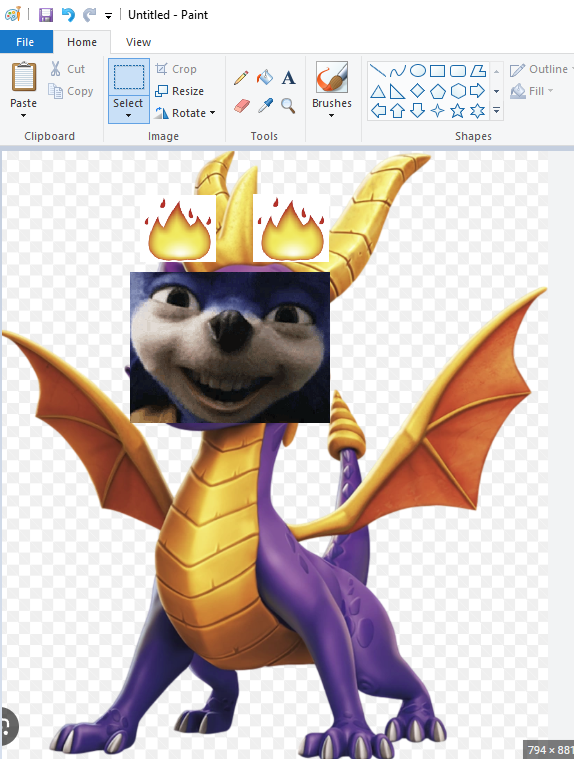Viewport: 574px width, 759px height.
Task: Select the Eraser tool
Action: point(242,105)
